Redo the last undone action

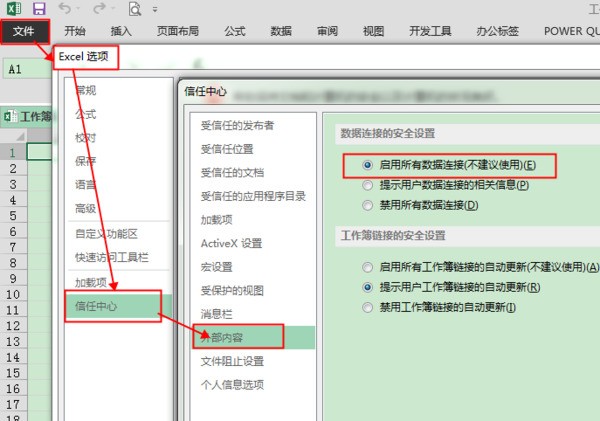[99, 8]
